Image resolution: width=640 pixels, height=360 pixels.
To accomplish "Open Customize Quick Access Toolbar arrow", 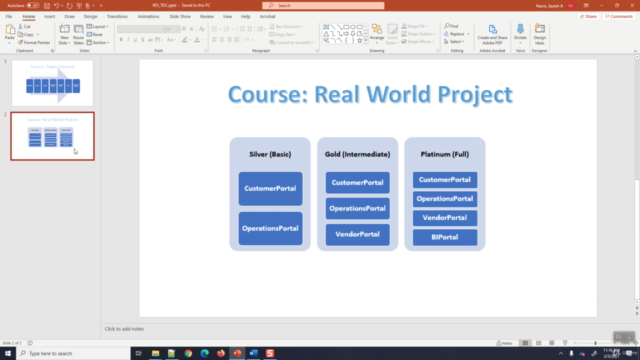I will 101,6.
